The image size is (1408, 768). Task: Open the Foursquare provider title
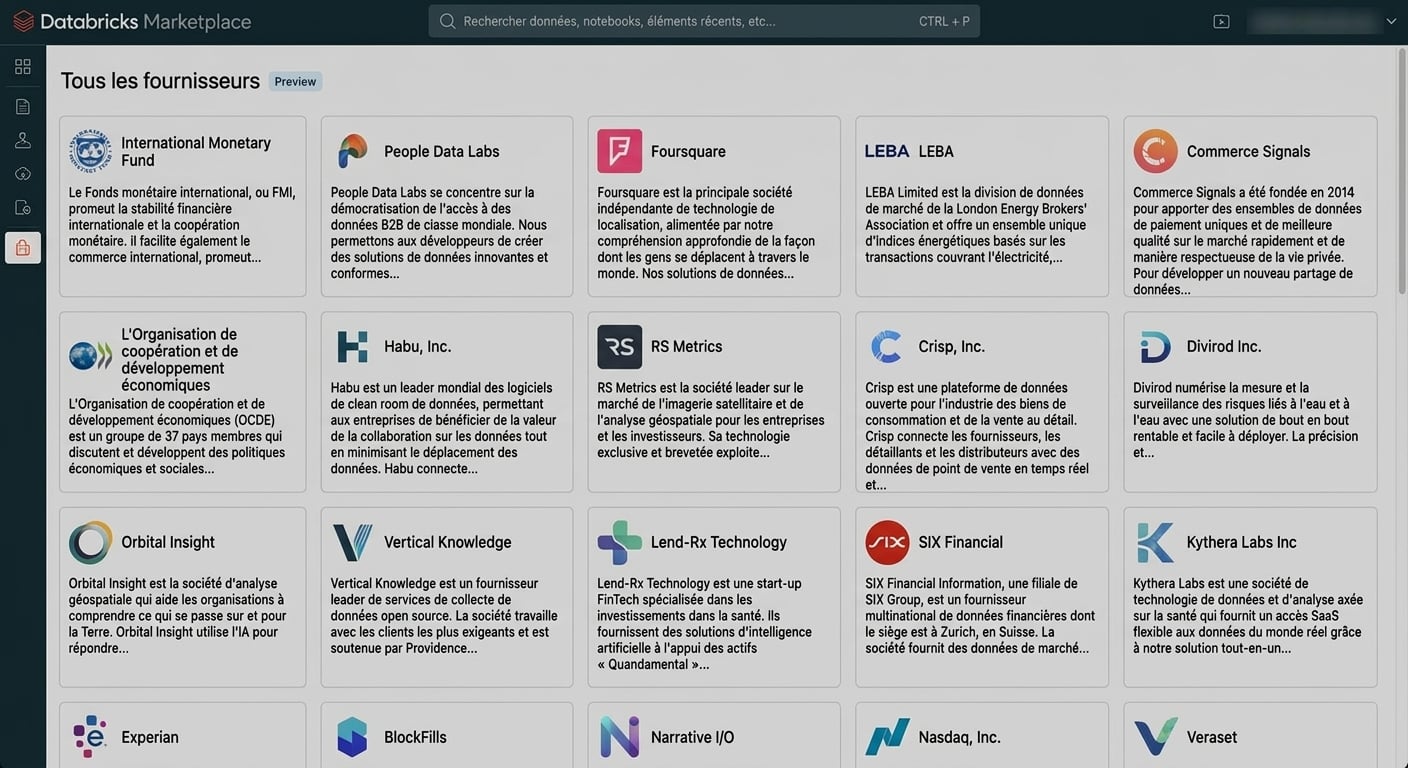688,151
